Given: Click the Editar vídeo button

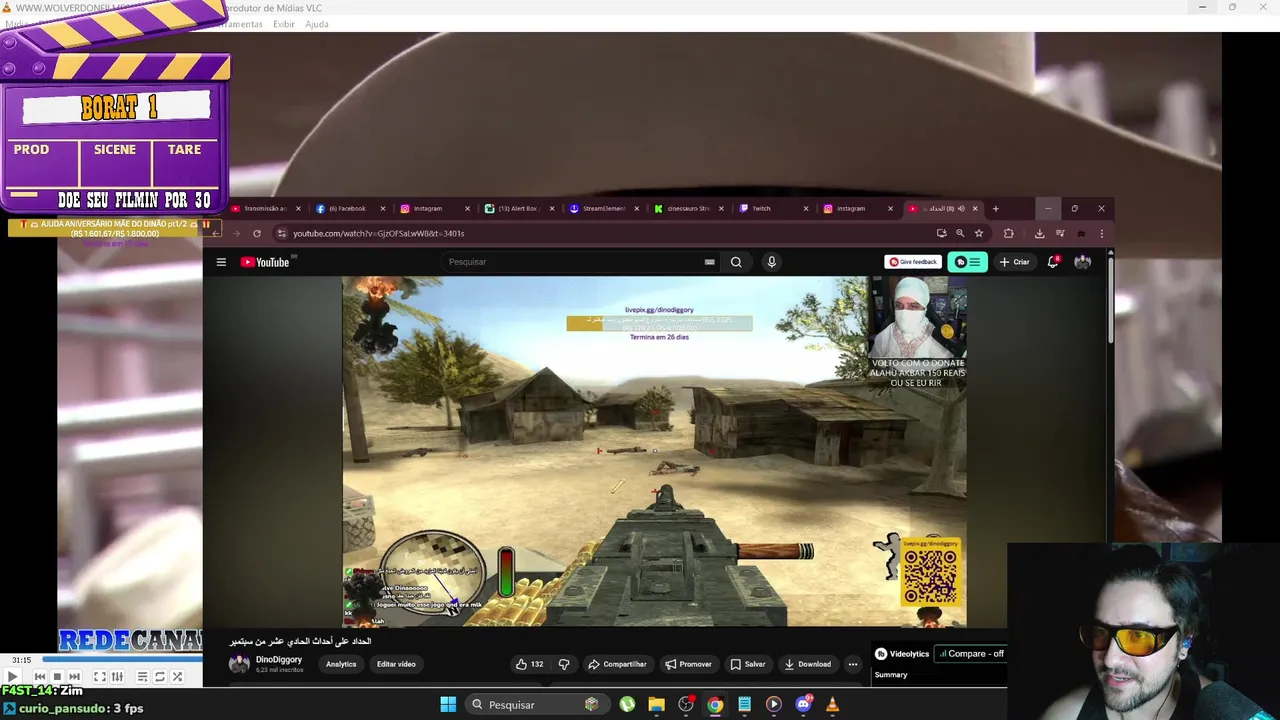Looking at the screenshot, I should tap(396, 664).
